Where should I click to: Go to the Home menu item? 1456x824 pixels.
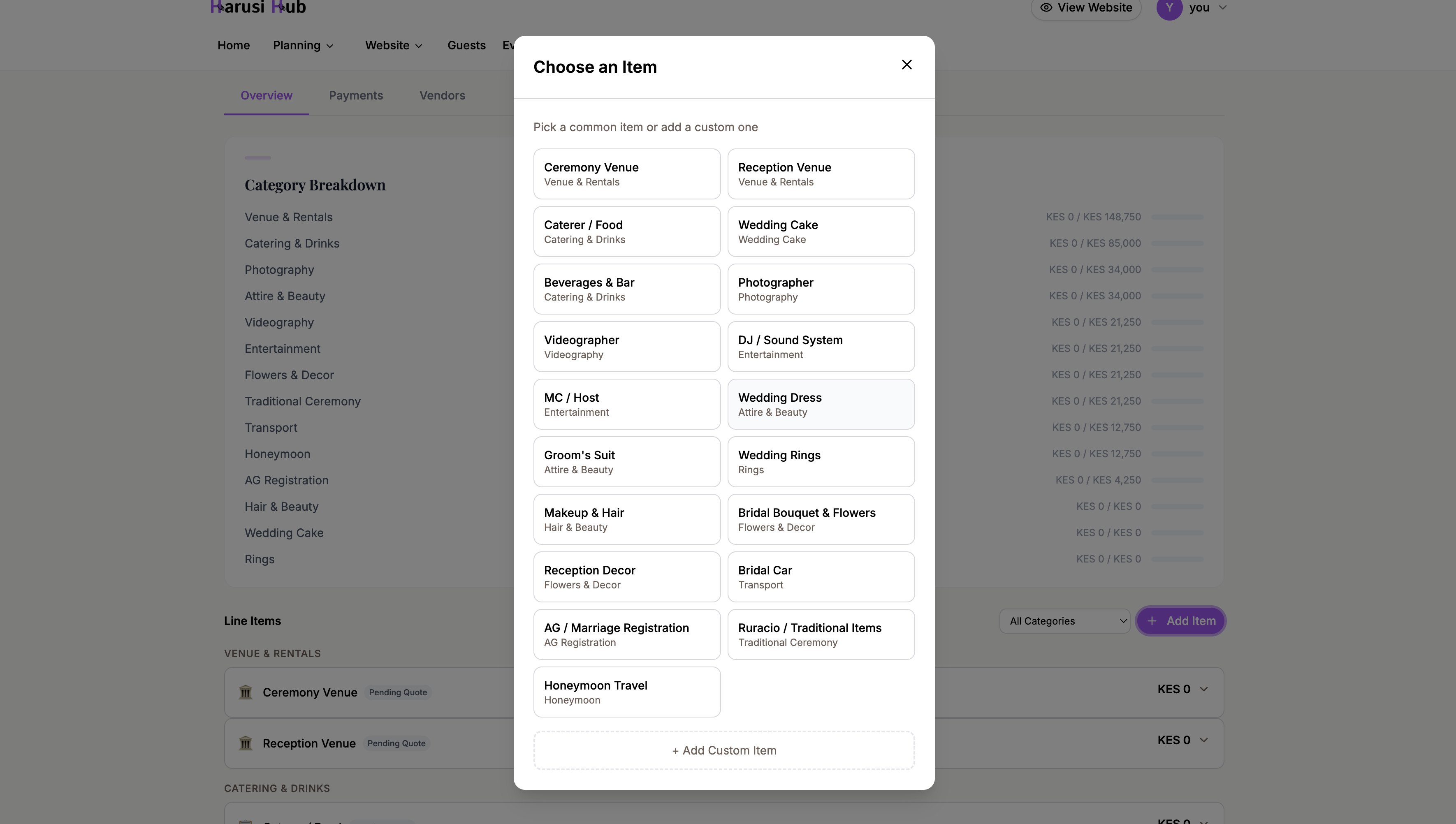233,45
